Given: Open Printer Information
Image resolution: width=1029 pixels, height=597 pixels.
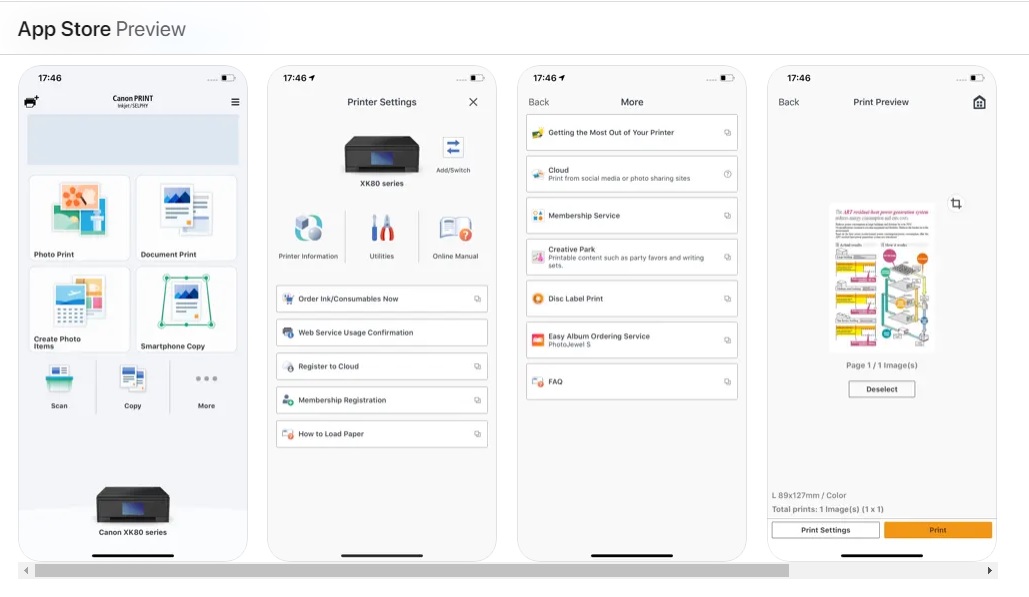Looking at the screenshot, I should coord(308,229).
